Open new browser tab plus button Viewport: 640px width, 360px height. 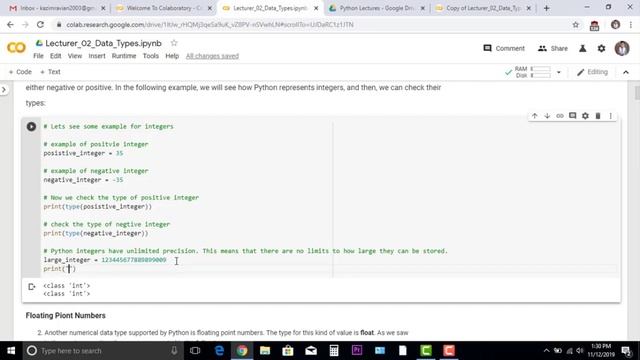click(547, 8)
